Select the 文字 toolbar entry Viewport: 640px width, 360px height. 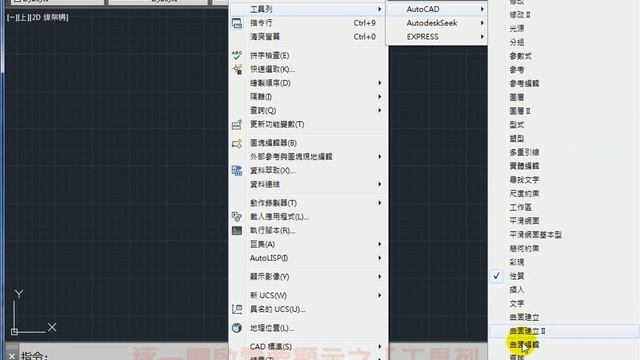coord(516,304)
